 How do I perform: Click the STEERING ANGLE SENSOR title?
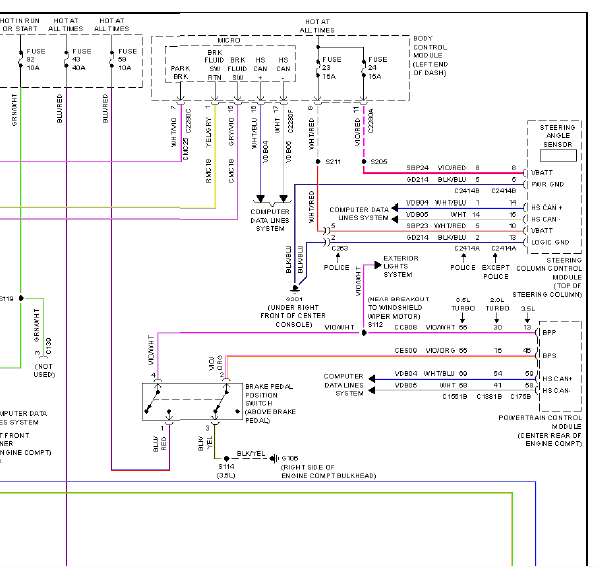click(558, 136)
